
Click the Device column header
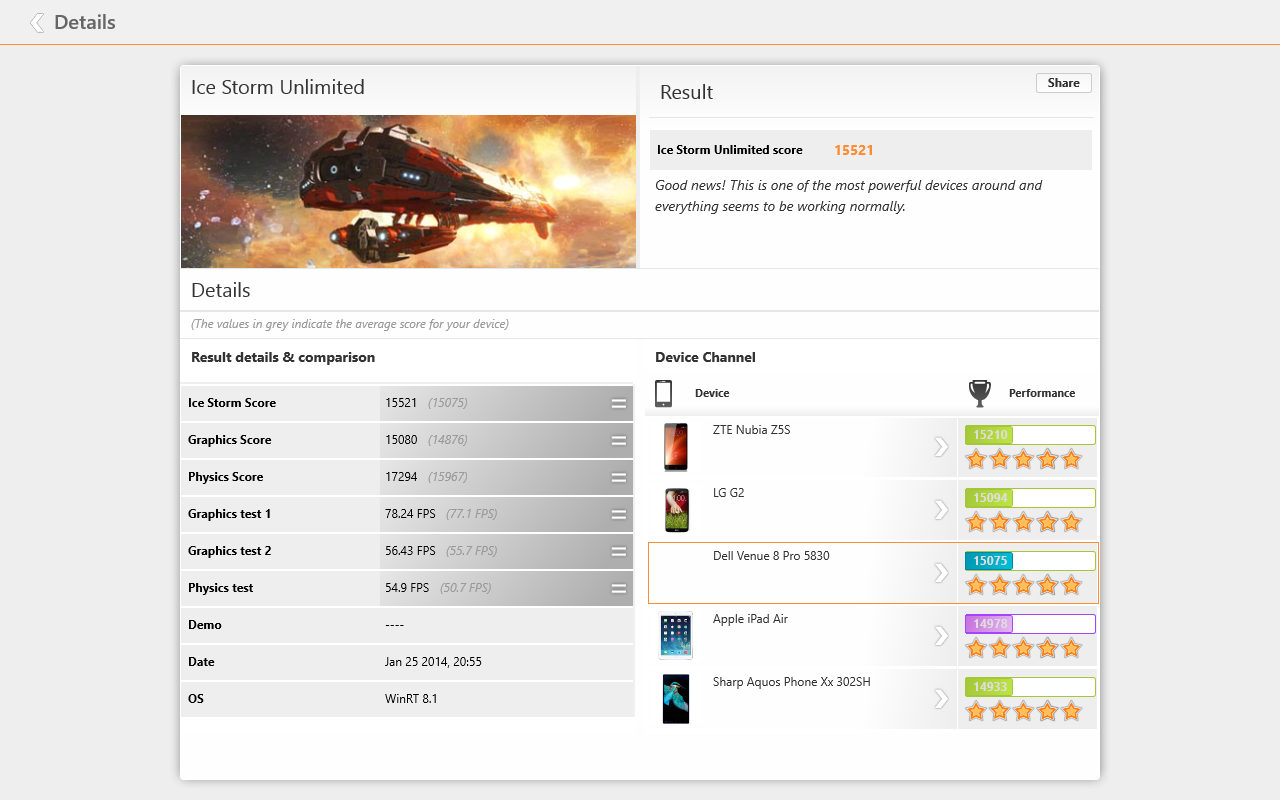tap(712, 394)
